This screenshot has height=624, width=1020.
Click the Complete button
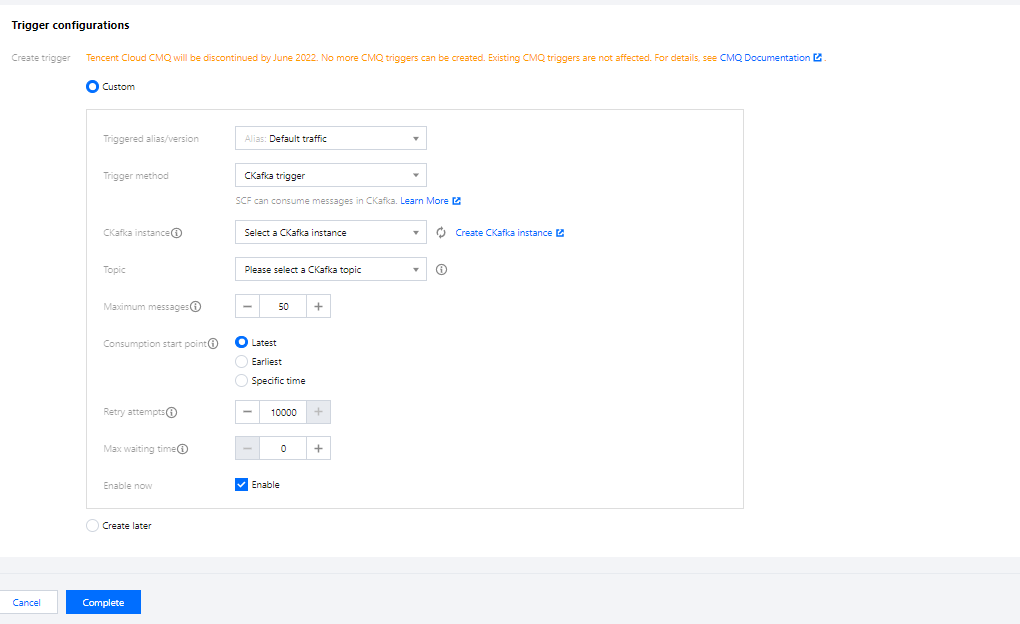tap(103, 602)
